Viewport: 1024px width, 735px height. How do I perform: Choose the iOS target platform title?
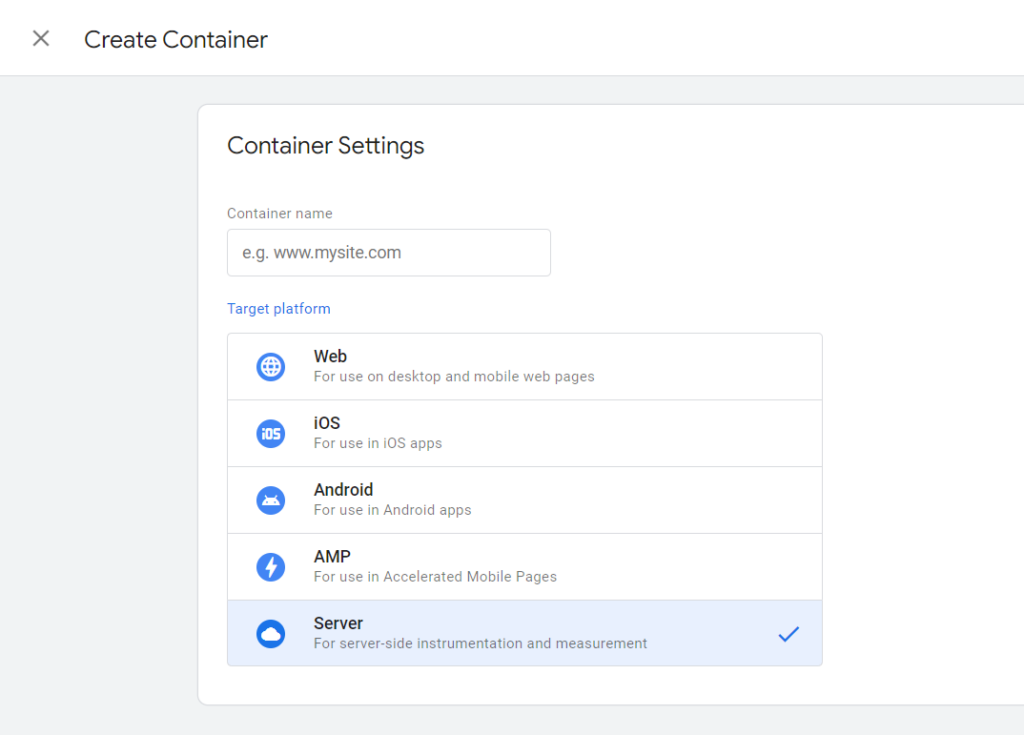pos(327,423)
